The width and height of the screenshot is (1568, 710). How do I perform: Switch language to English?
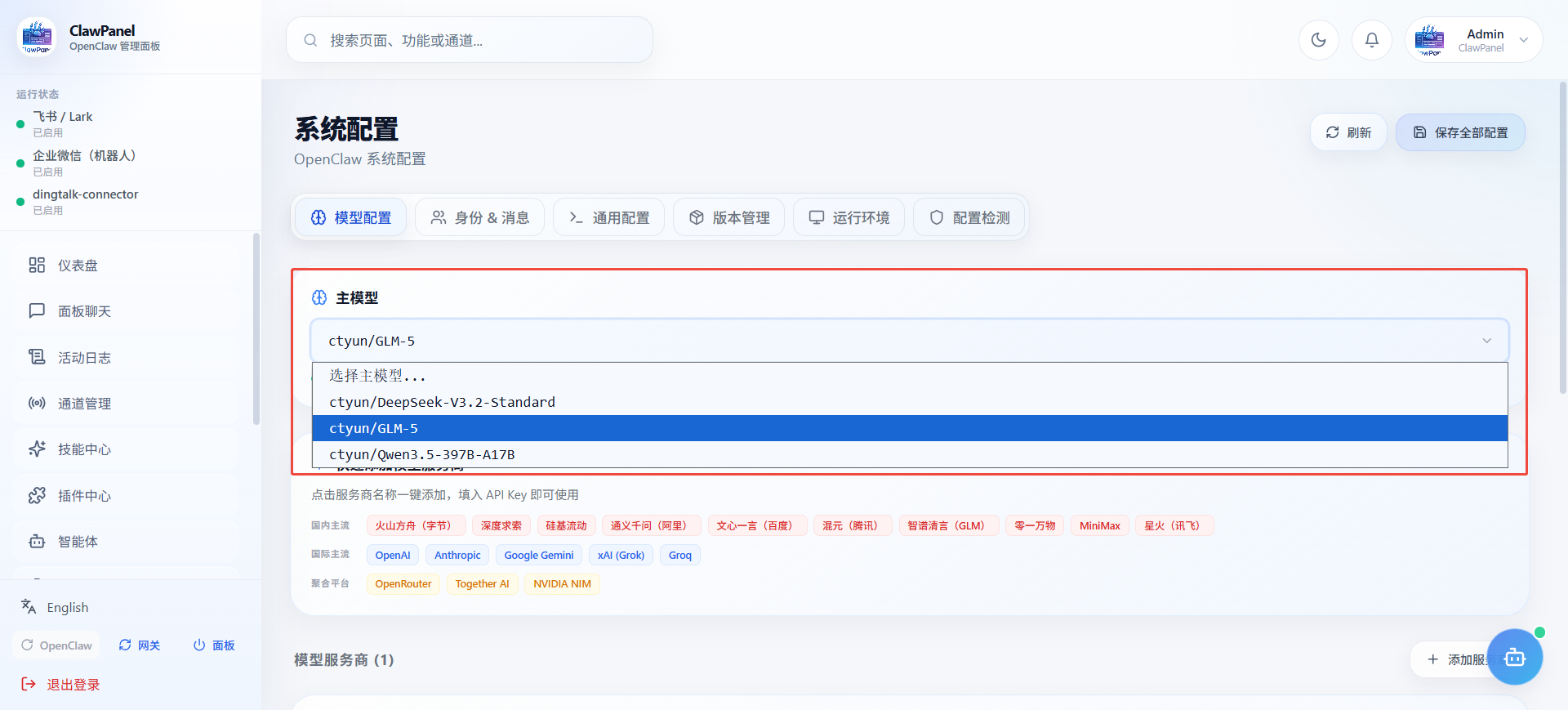tap(67, 607)
